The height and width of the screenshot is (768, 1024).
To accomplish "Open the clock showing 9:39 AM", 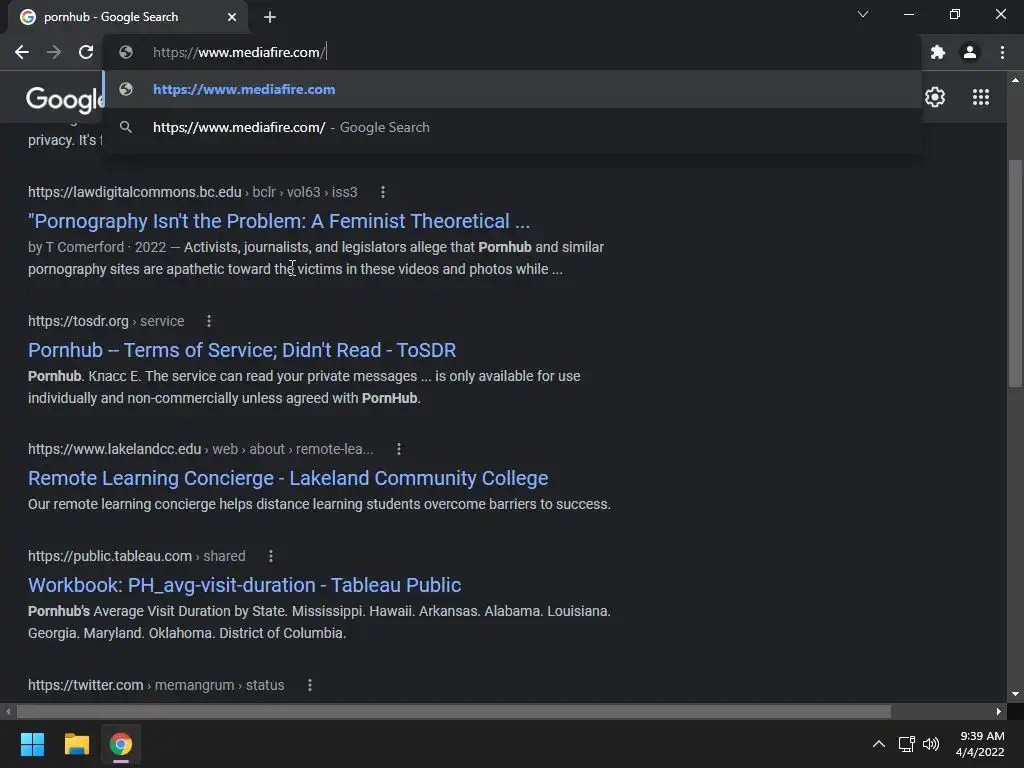I will click(x=980, y=744).
